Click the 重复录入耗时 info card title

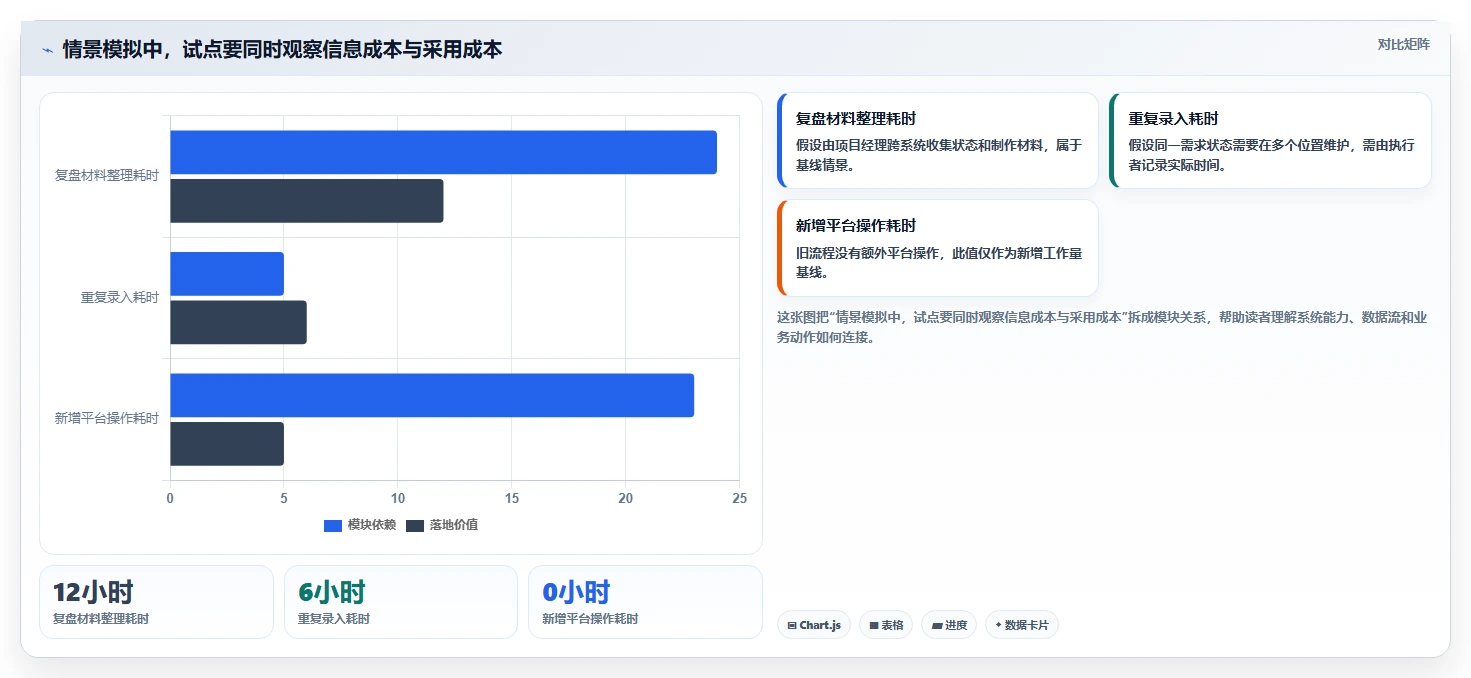click(x=1173, y=119)
